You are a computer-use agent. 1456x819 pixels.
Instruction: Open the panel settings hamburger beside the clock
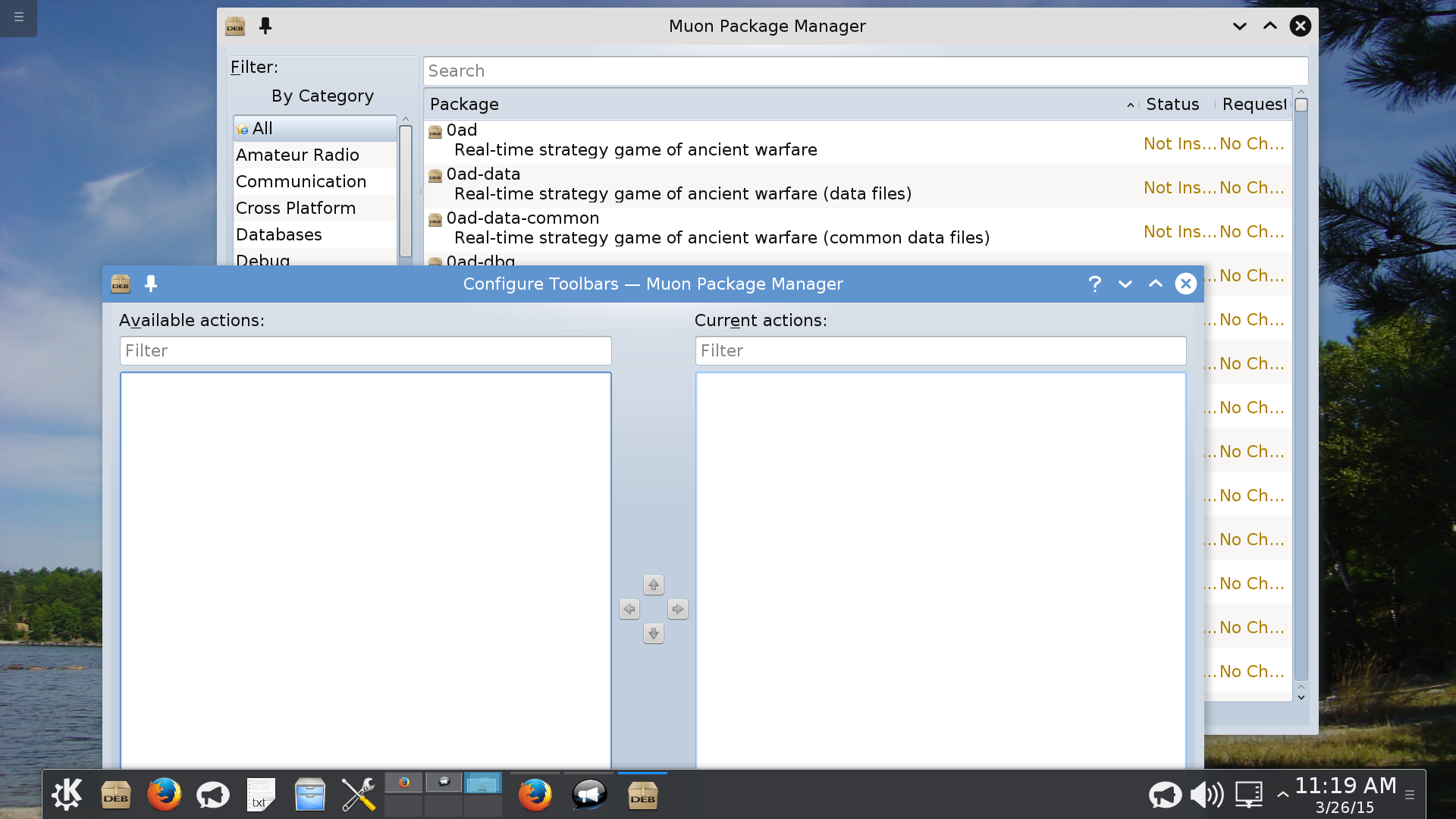1410,795
